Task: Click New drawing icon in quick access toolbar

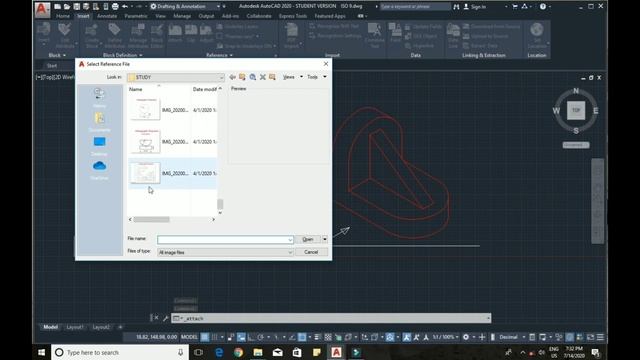Action: point(58,7)
